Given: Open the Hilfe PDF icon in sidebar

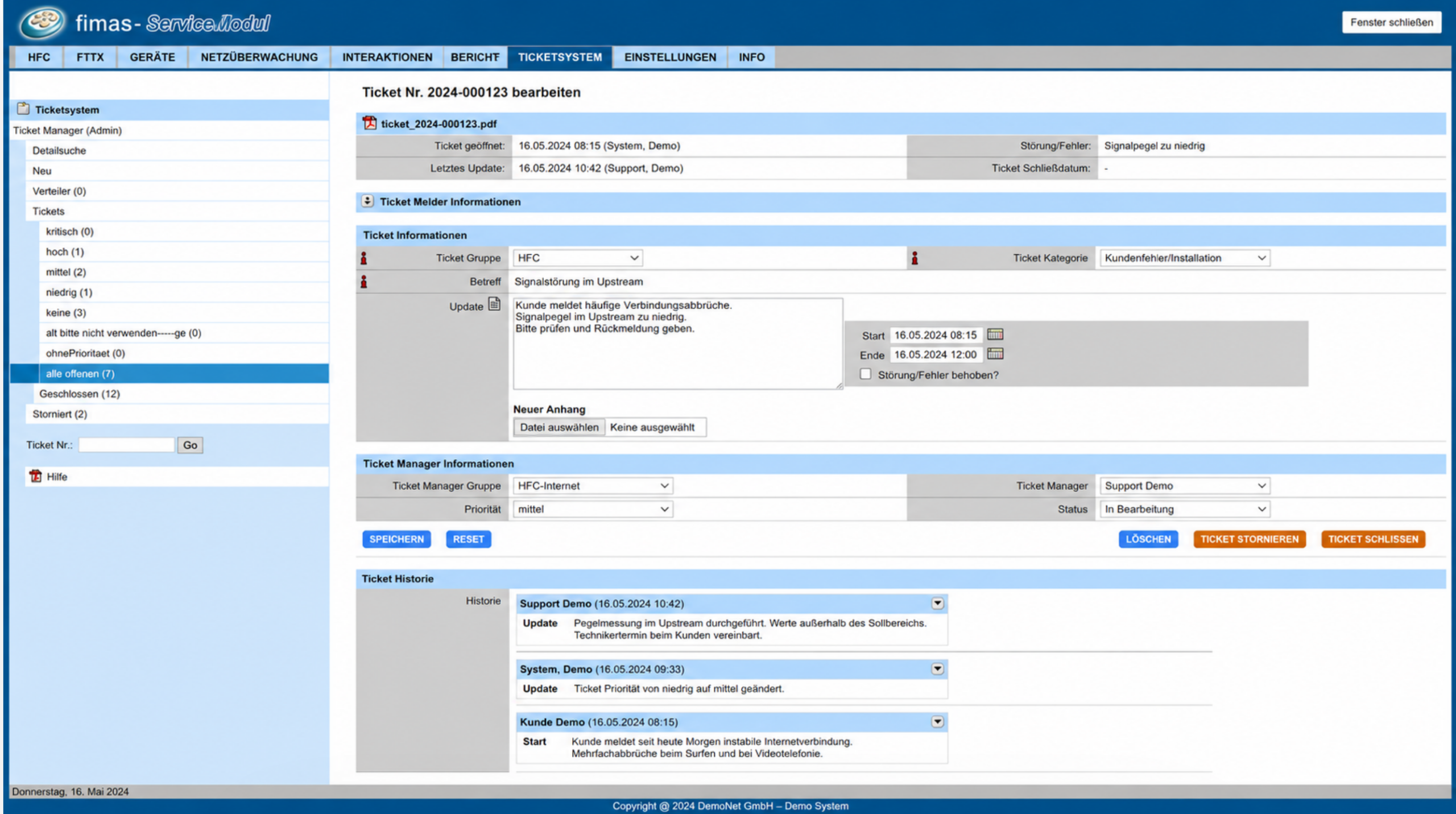Looking at the screenshot, I should click(x=36, y=476).
